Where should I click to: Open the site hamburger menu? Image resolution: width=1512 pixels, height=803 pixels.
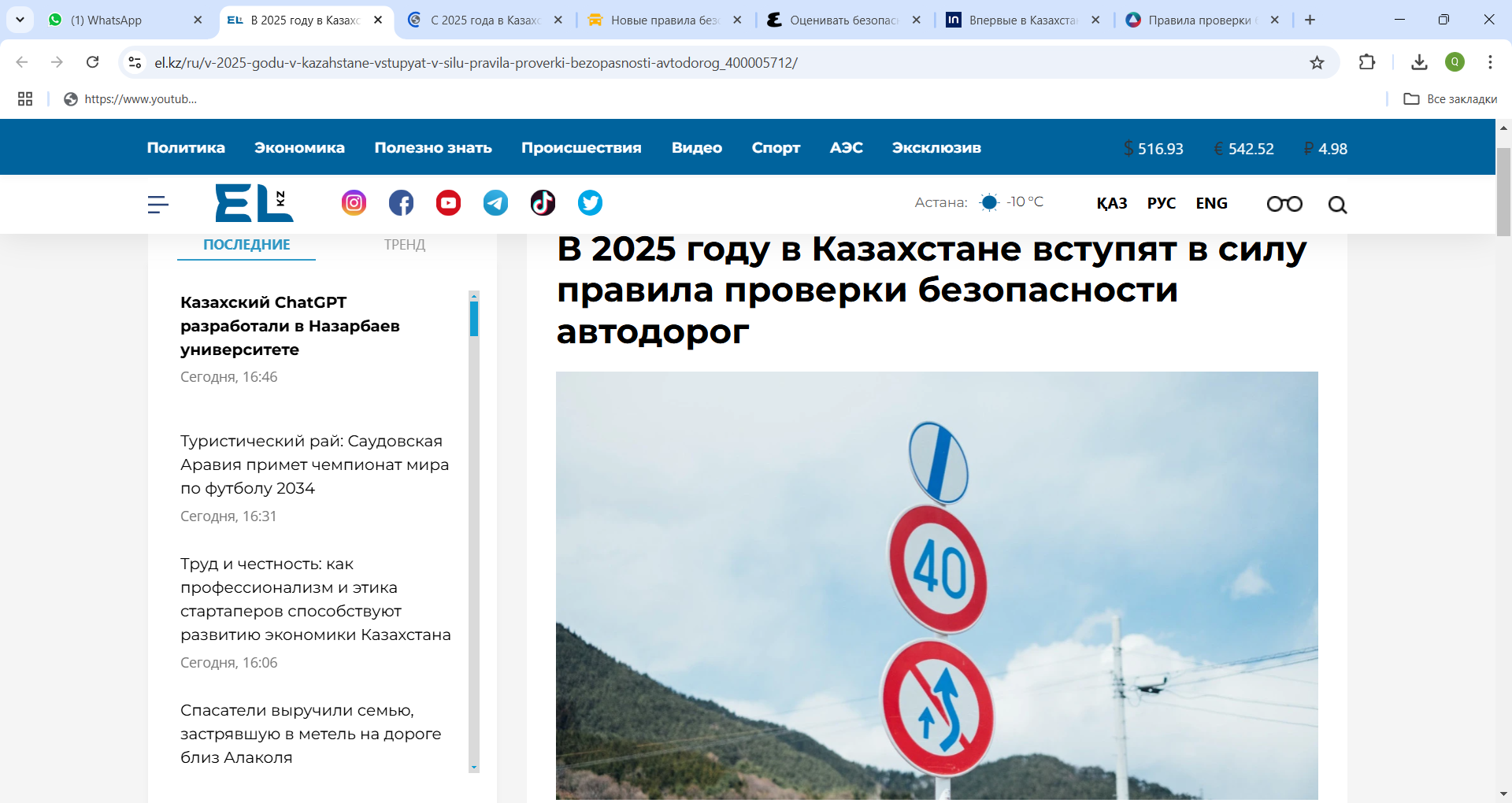[157, 205]
